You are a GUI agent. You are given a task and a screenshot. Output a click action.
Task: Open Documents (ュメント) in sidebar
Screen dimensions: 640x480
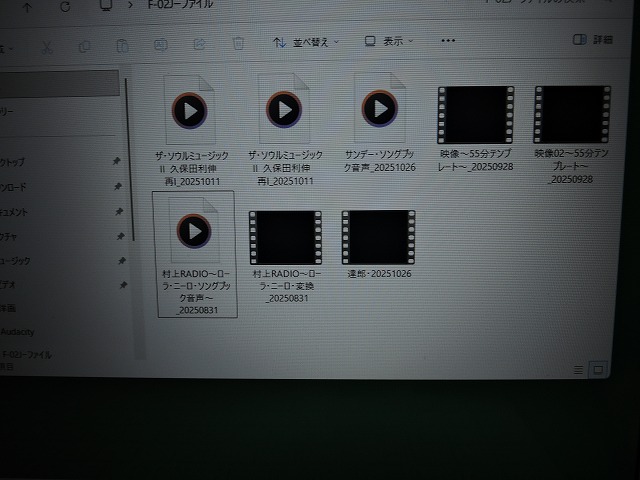coord(14,212)
